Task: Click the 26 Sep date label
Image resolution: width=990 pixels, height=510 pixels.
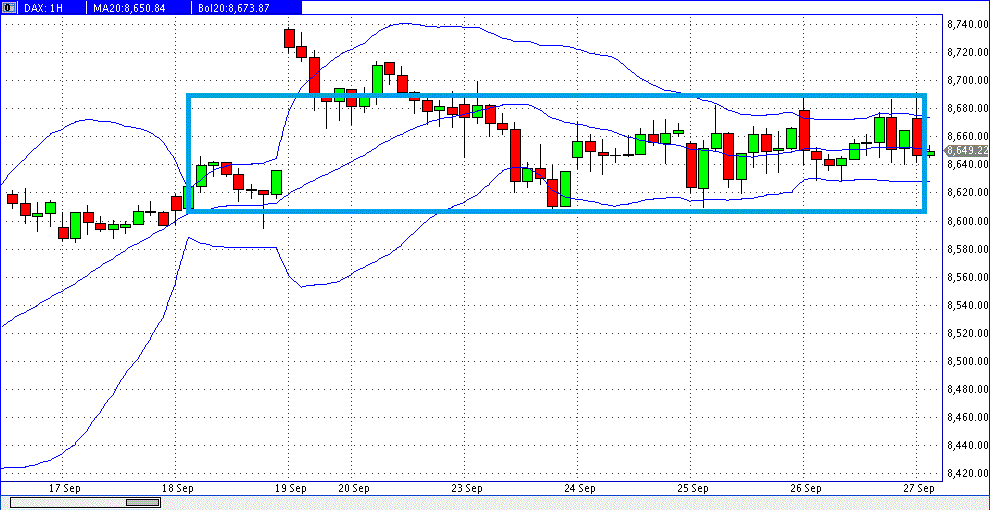Action: (x=805, y=488)
